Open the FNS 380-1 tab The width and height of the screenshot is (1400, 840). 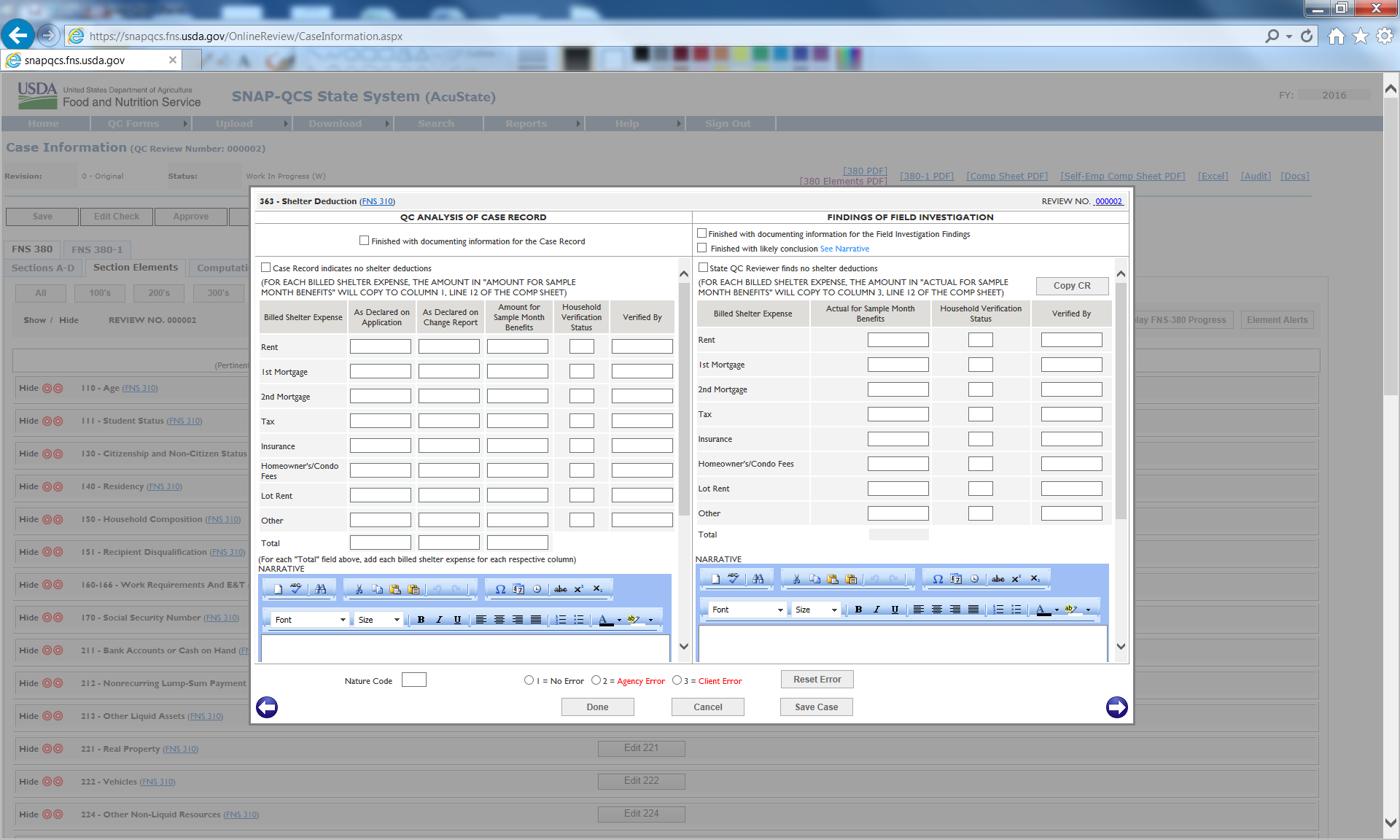[x=97, y=249]
